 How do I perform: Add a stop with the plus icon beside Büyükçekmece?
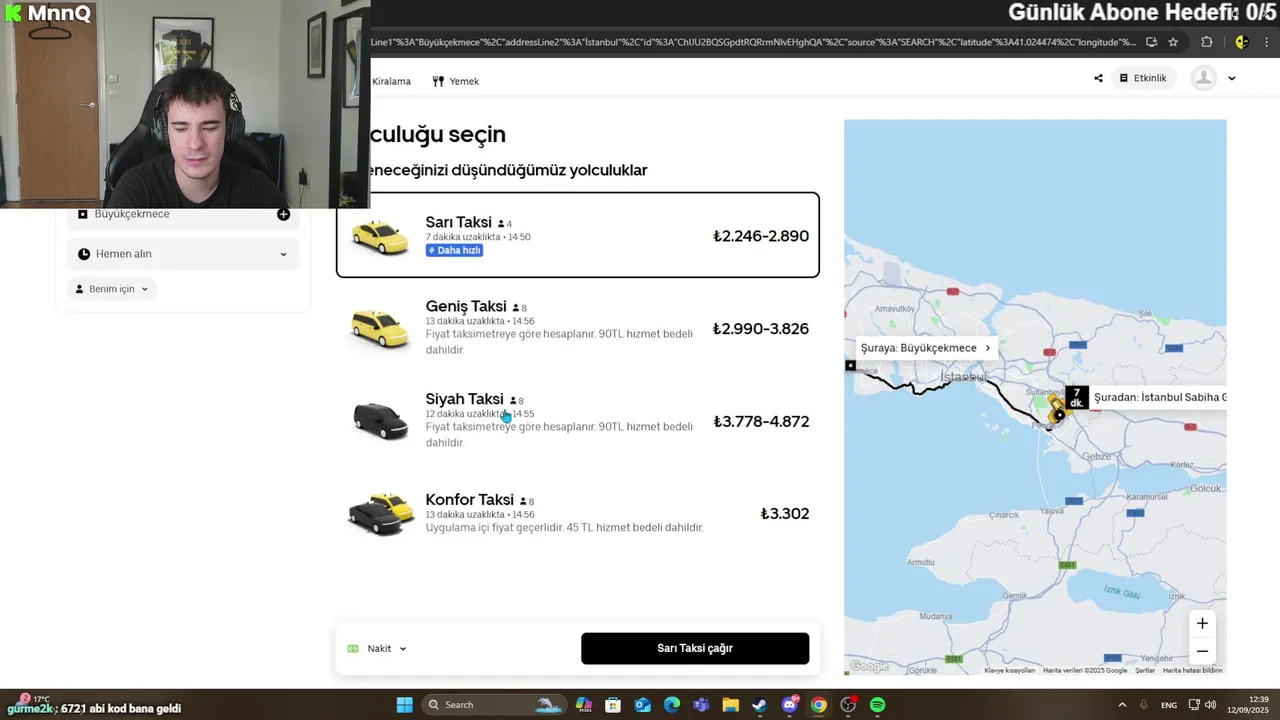point(283,214)
